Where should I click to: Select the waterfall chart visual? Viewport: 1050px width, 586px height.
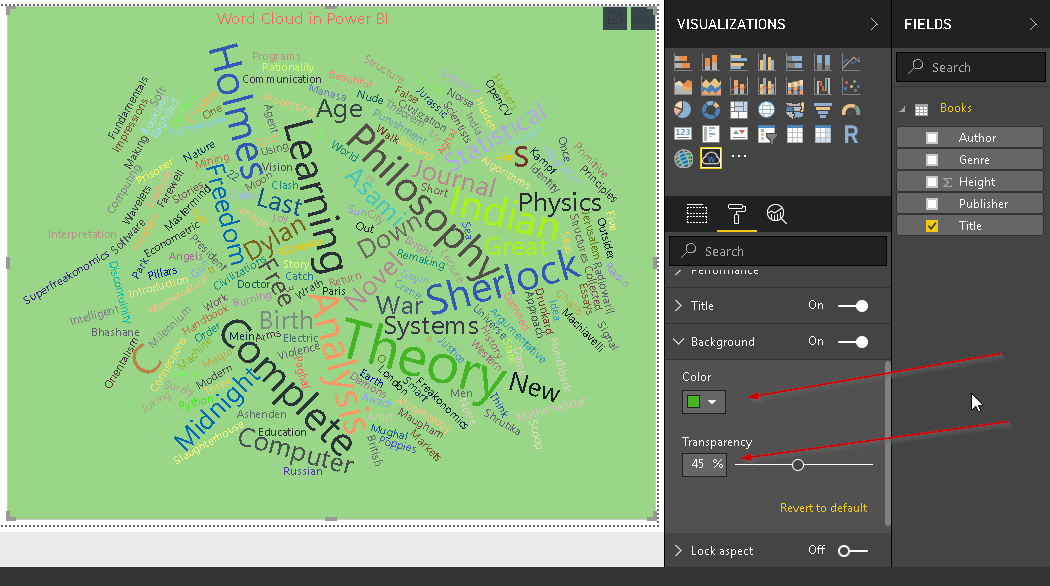(x=823, y=86)
